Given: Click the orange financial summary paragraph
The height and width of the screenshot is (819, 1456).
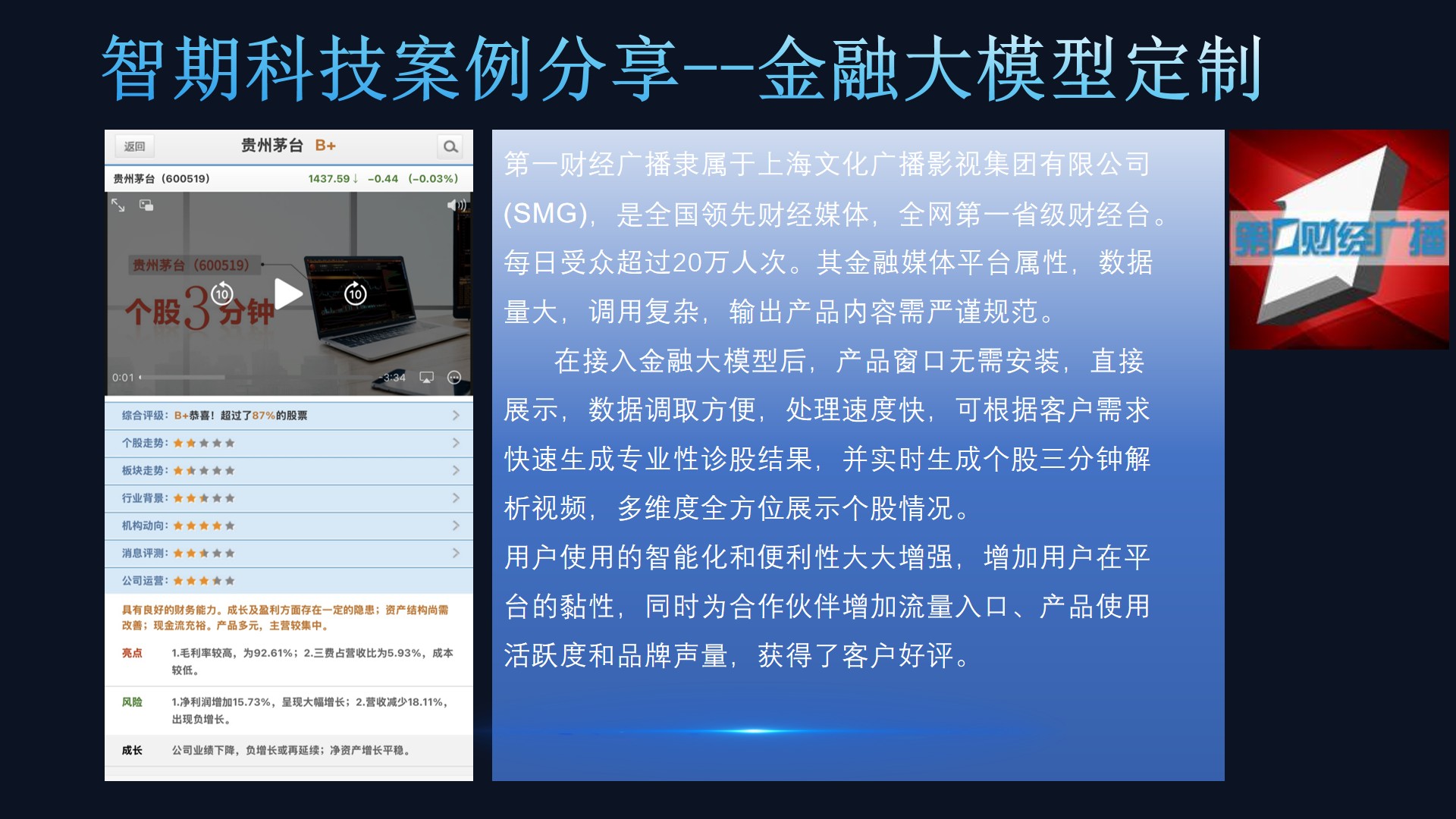Looking at the screenshot, I should (286, 617).
